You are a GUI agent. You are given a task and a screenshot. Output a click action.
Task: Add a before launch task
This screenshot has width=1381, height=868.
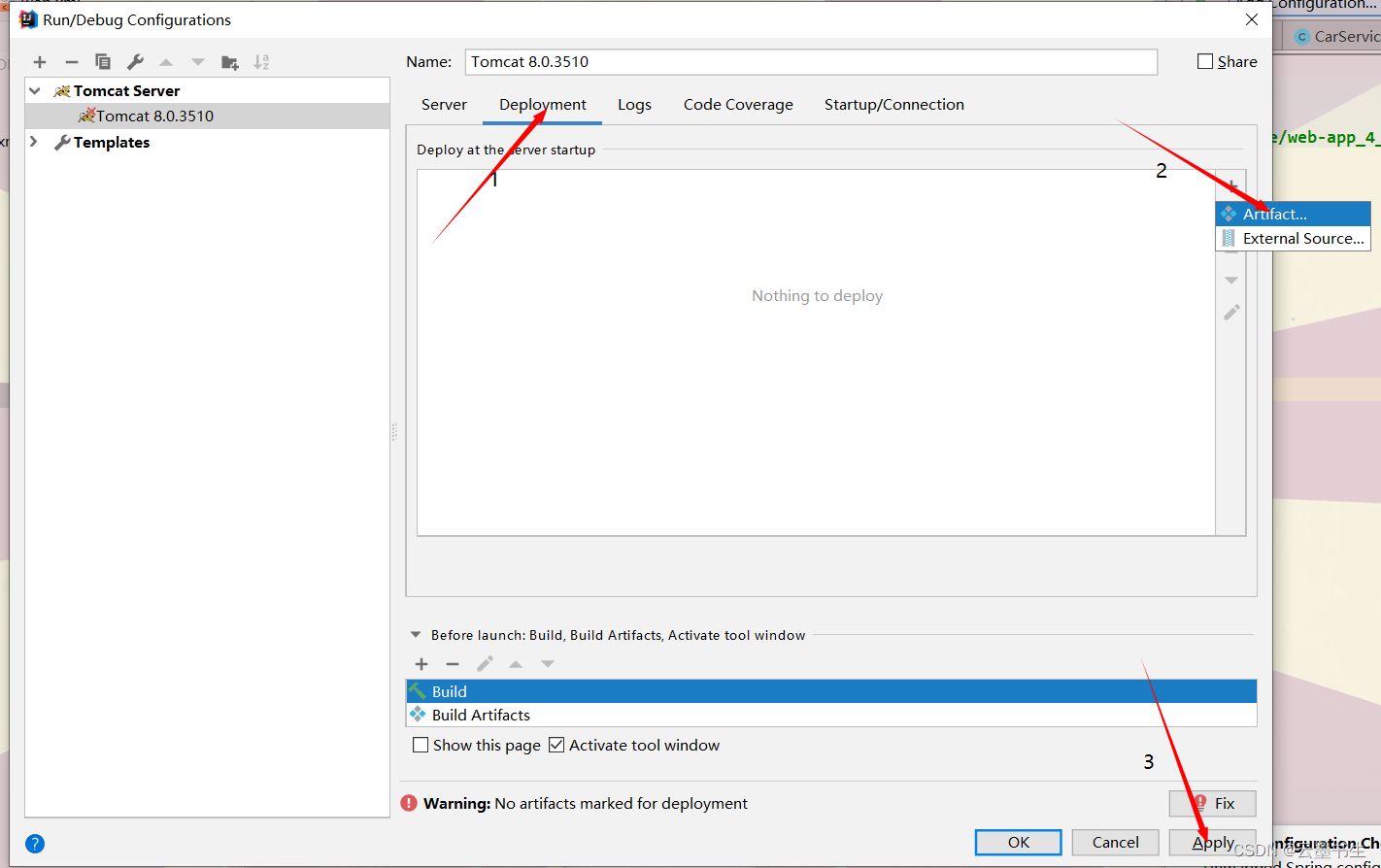(421, 664)
